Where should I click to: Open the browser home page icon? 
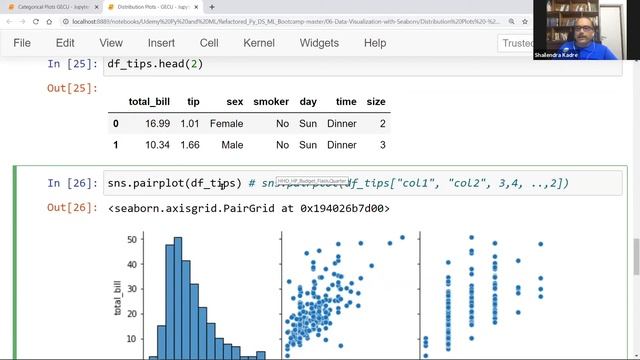tap(49, 22)
